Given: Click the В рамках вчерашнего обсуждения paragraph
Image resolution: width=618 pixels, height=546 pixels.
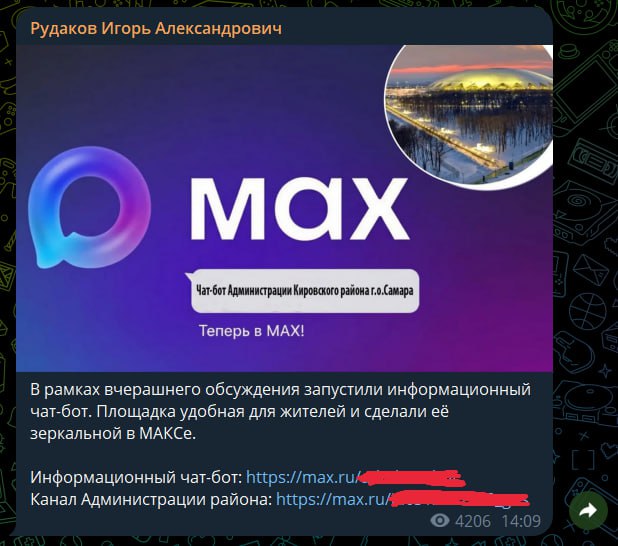Looking at the screenshot, I should (281, 411).
